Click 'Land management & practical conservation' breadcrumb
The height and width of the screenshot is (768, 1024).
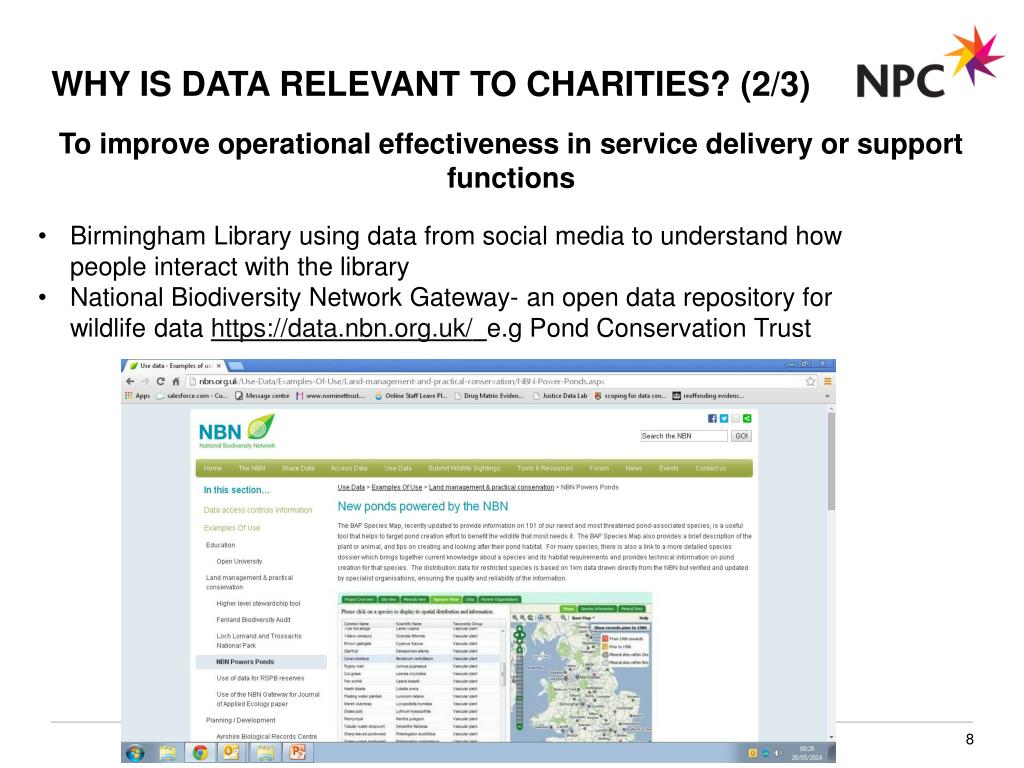(491, 487)
